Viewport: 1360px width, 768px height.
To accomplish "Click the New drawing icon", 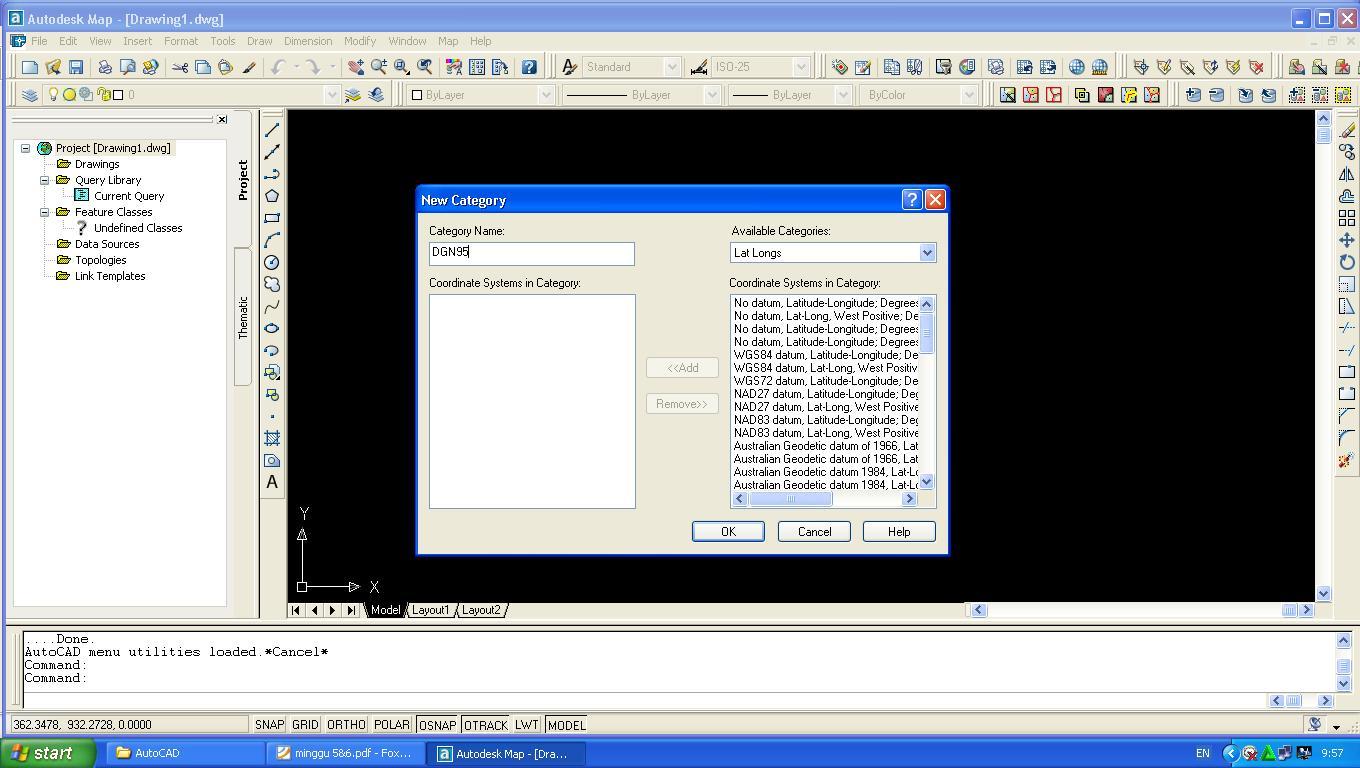I will (x=30, y=67).
